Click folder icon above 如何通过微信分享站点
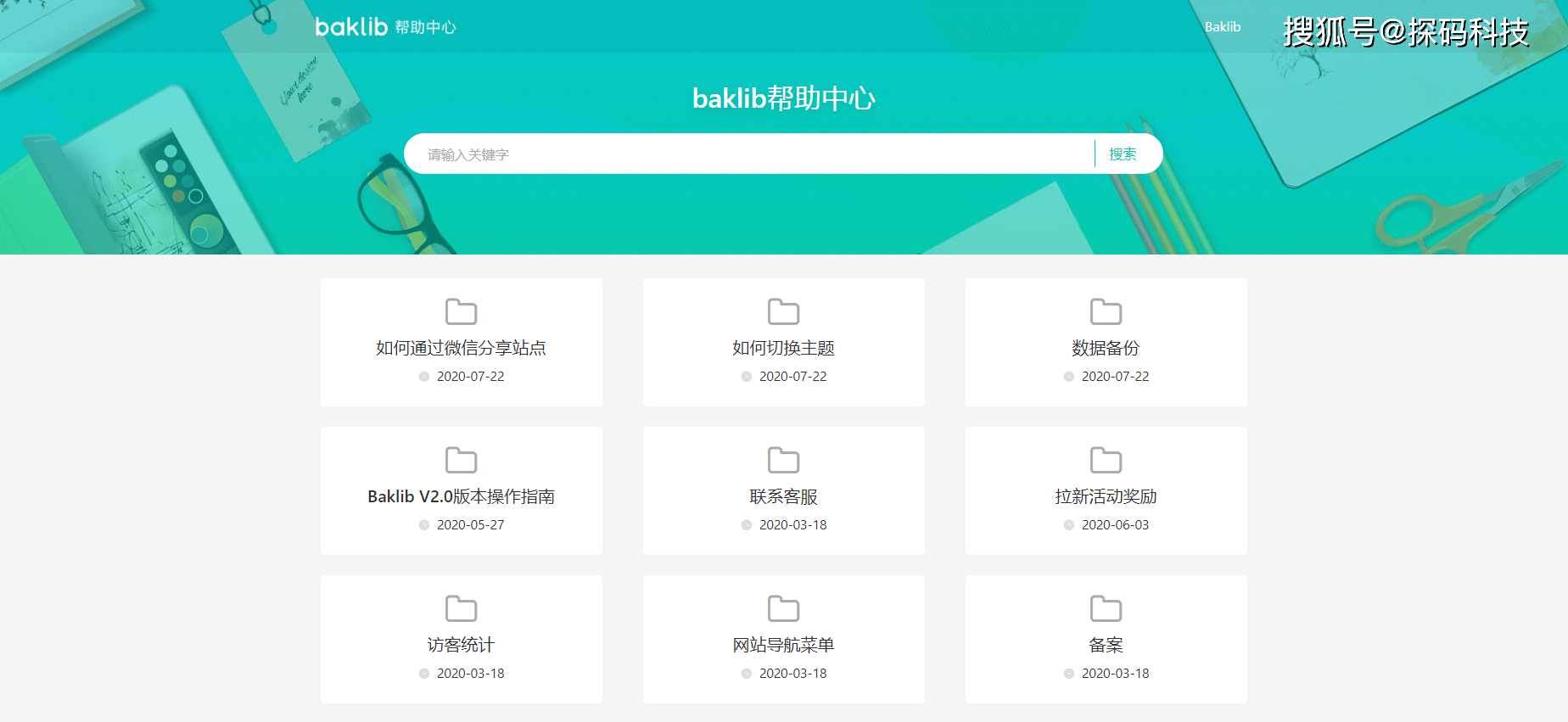This screenshot has height=722, width=1568. click(461, 311)
